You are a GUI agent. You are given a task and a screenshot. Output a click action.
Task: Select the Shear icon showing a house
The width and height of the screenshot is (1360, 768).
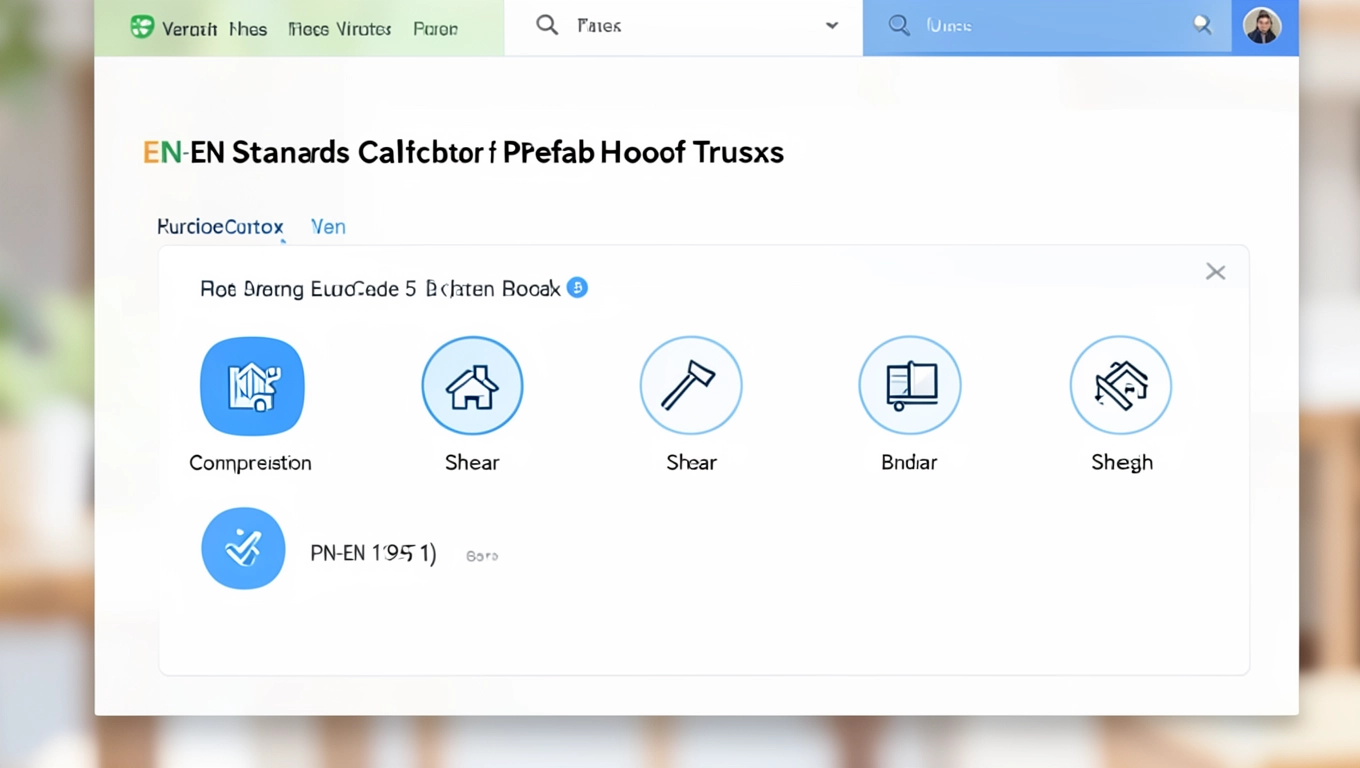[472, 386]
